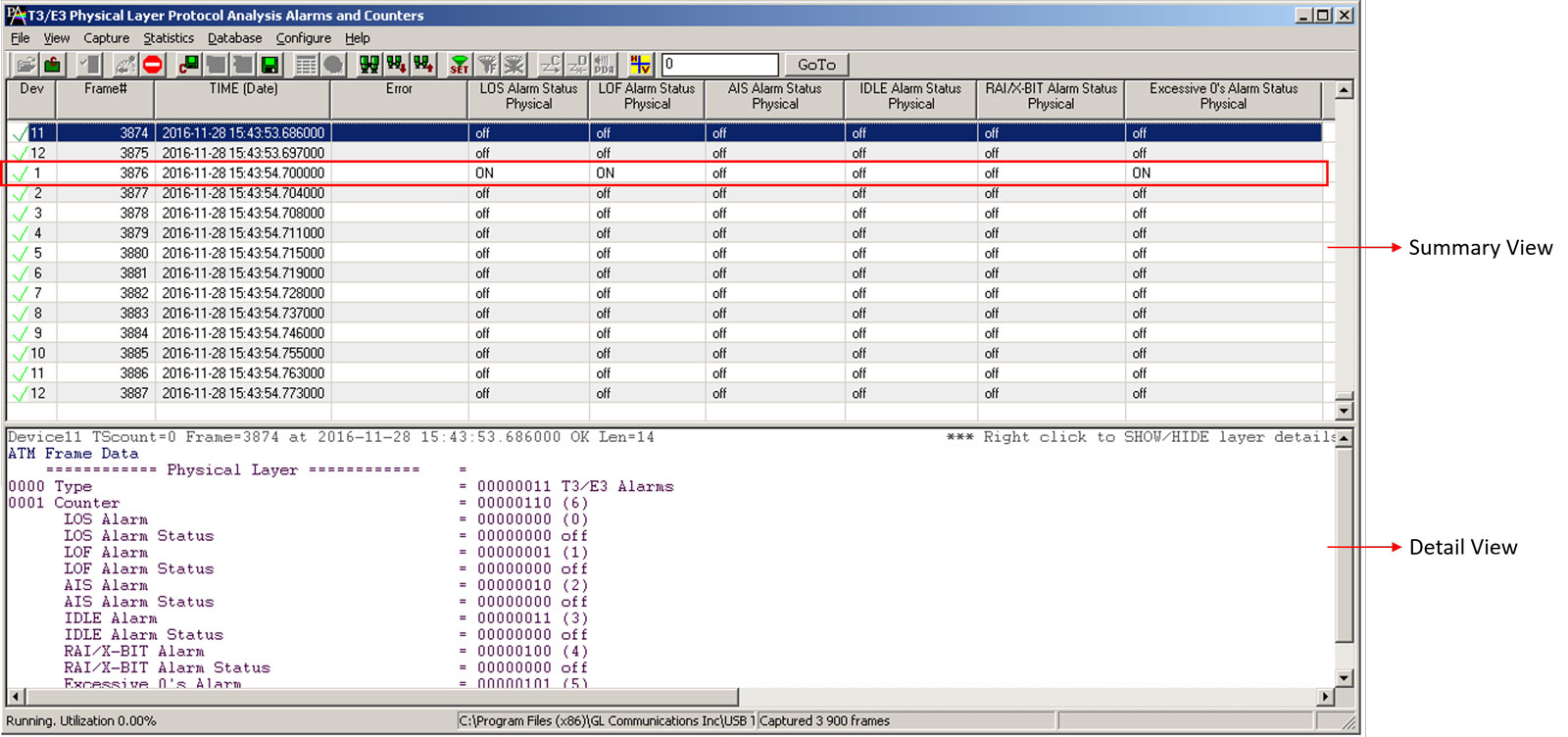Click the detail view horizontal scrollbar thumb
Viewport: 1568px width, 737px height.
381,697
